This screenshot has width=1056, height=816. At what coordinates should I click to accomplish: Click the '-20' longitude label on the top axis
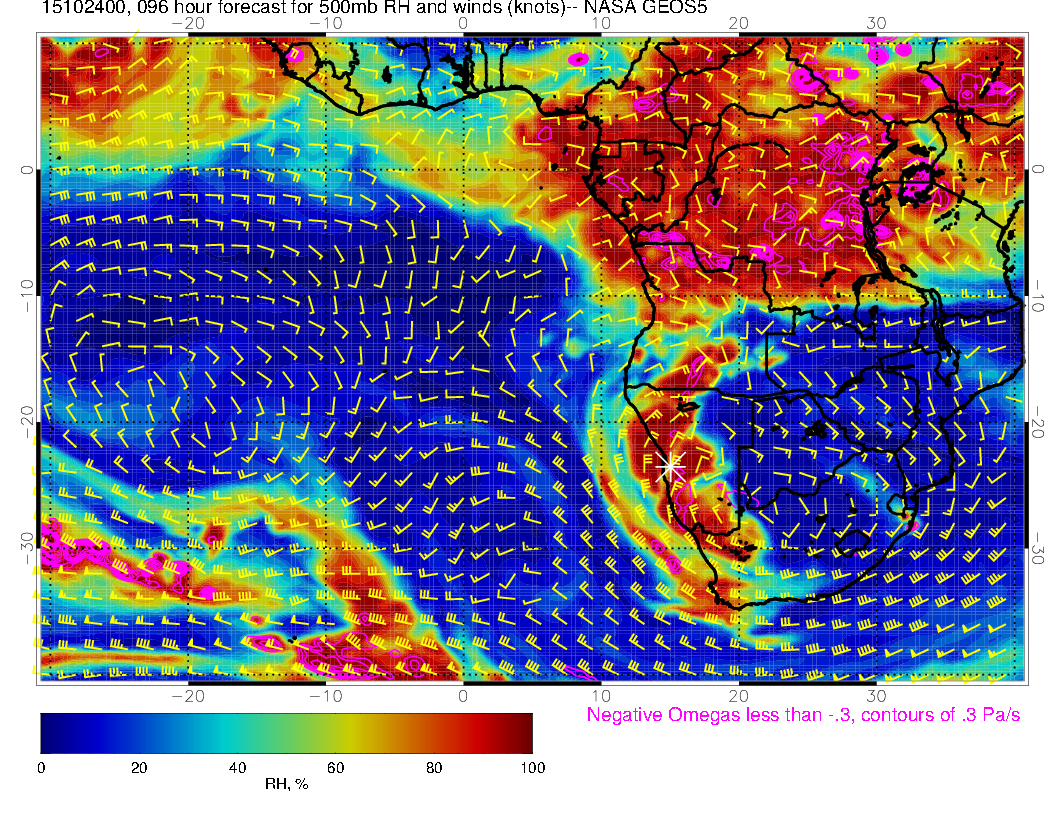click(187, 23)
